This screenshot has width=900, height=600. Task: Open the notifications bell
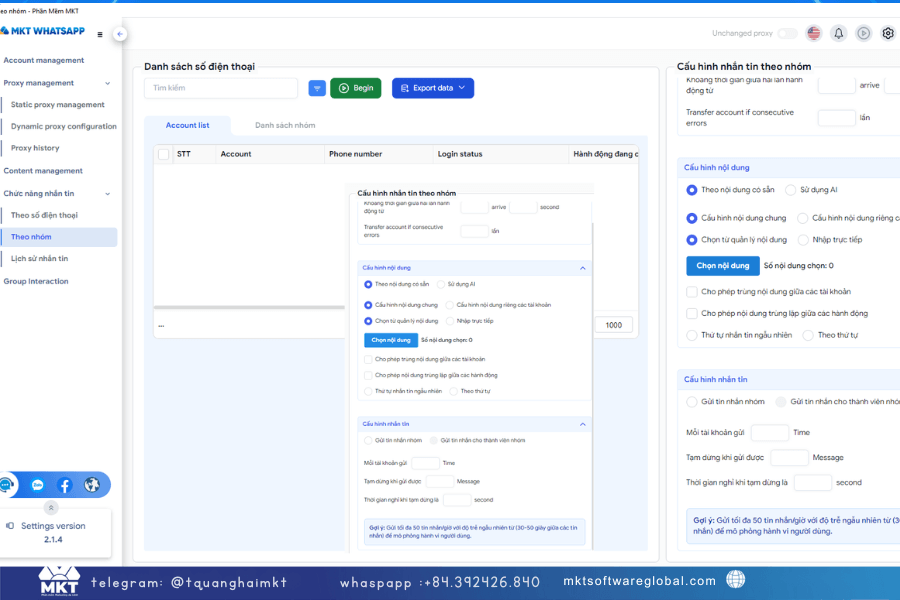tap(838, 33)
